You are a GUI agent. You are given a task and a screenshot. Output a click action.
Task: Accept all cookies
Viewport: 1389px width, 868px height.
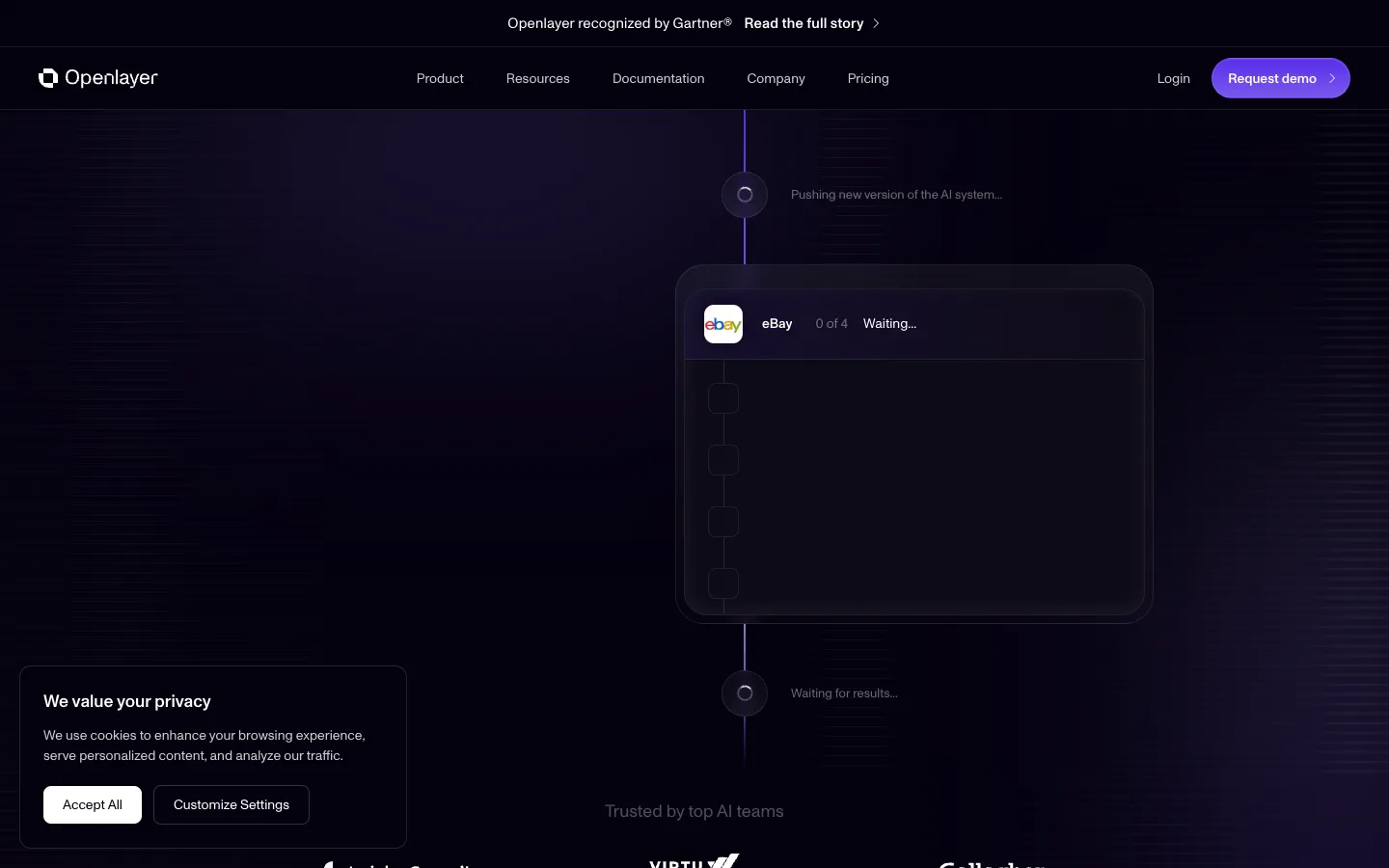point(93,804)
